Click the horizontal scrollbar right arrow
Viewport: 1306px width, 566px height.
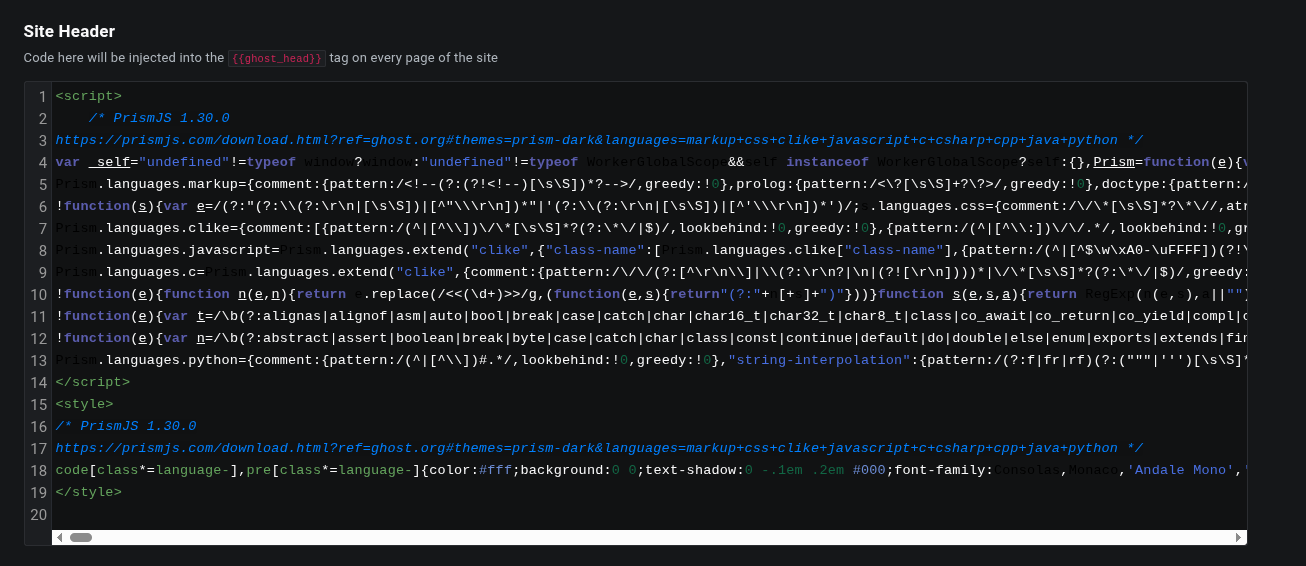(x=1239, y=537)
